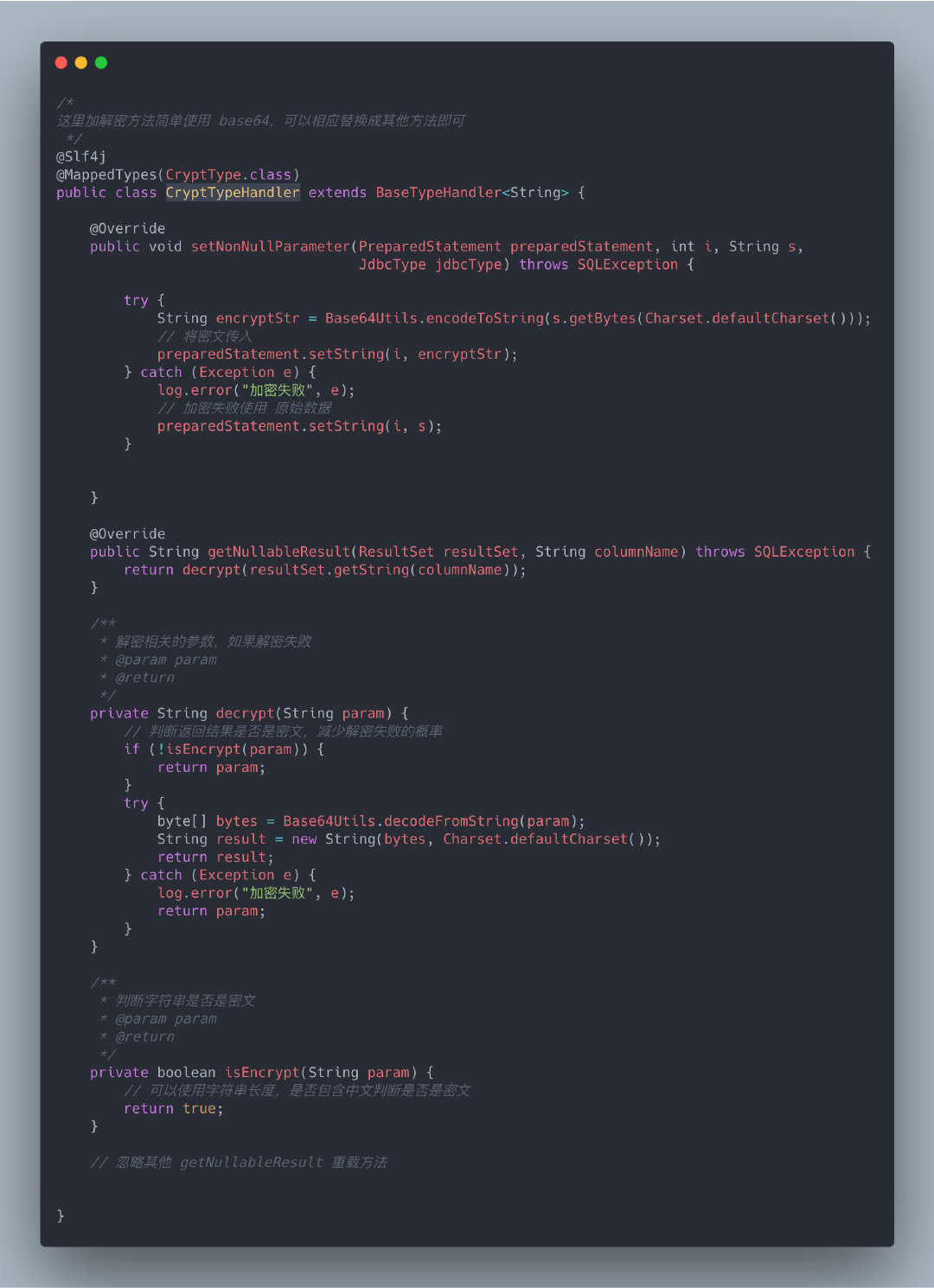Screen dimensions: 934x1288
Task: Click Base64Utils.encodeToString call
Action: pos(435,318)
